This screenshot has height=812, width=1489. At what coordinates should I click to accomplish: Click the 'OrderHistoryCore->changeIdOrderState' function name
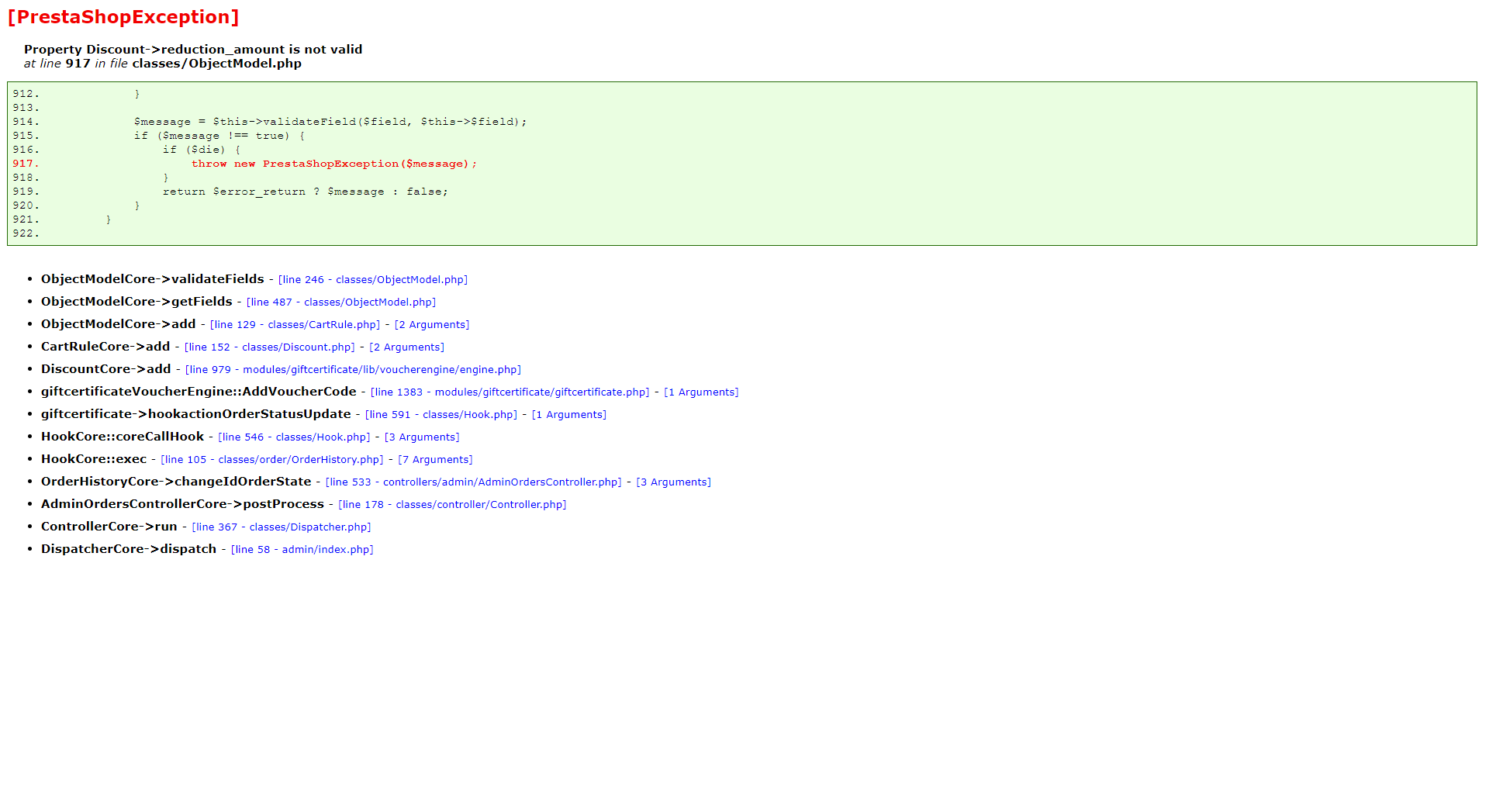[x=176, y=482]
